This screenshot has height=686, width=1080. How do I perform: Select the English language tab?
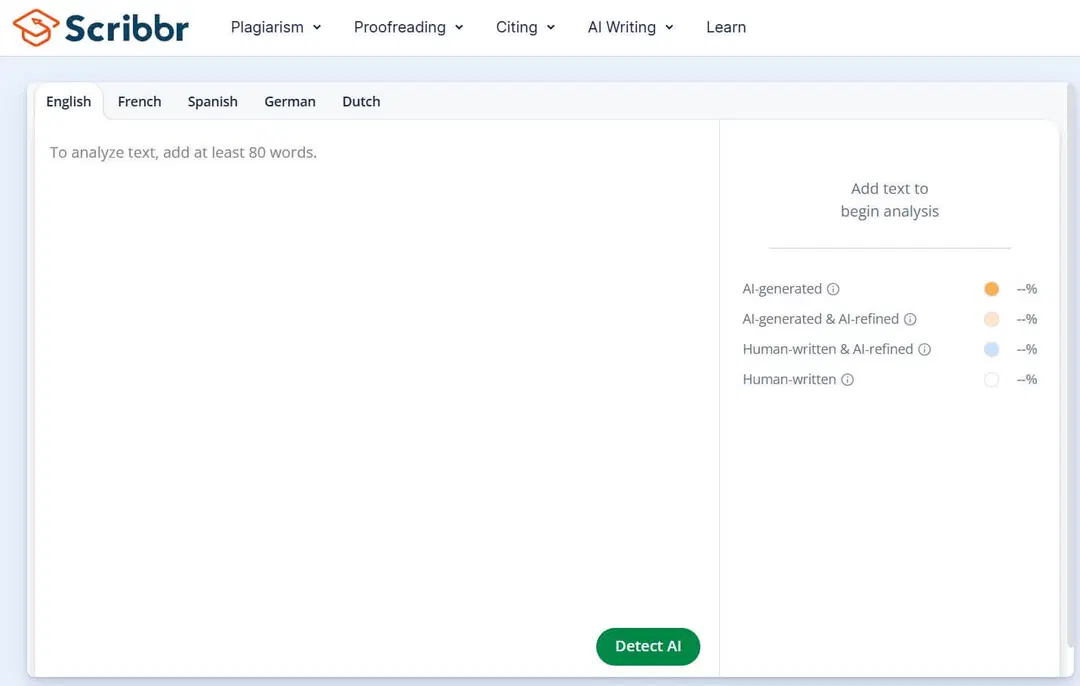68,101
